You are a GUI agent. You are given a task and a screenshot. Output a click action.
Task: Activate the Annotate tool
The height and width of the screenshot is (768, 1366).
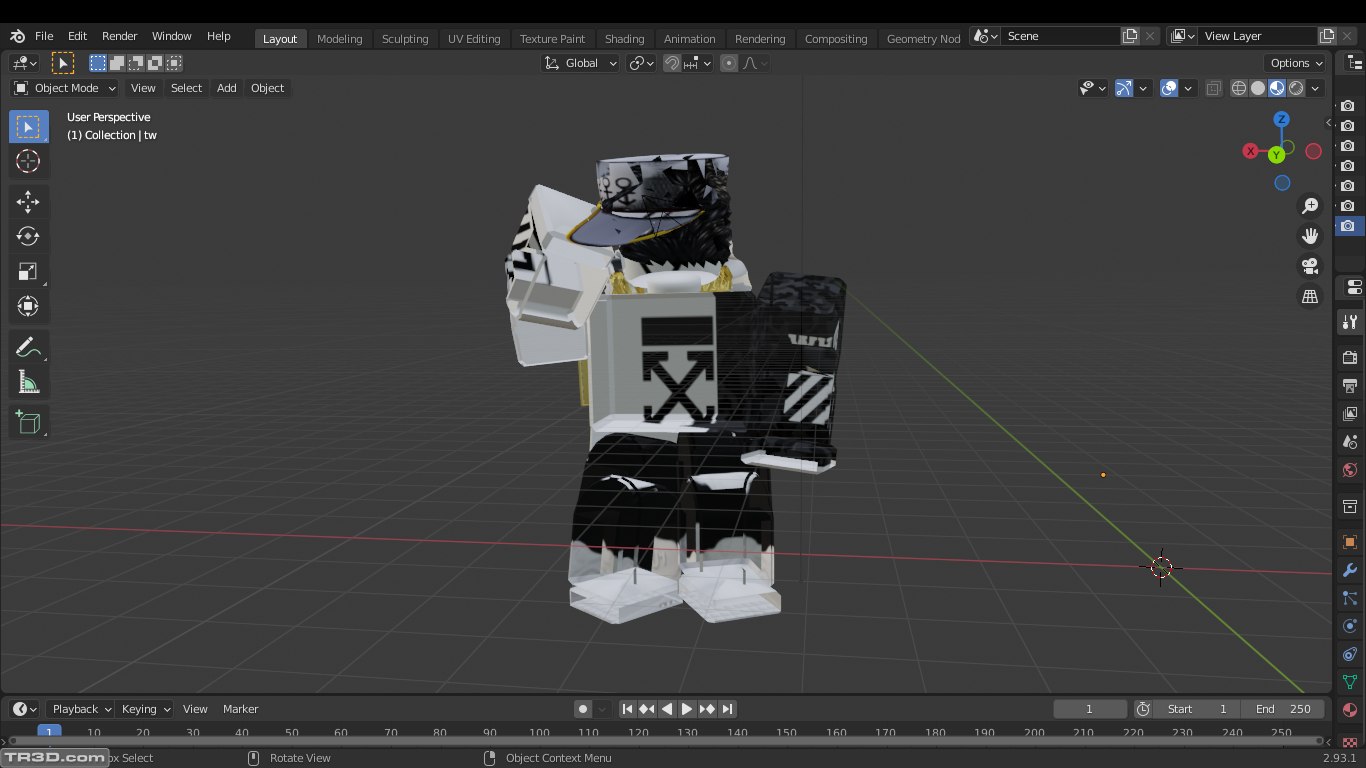tap(28, 347)
